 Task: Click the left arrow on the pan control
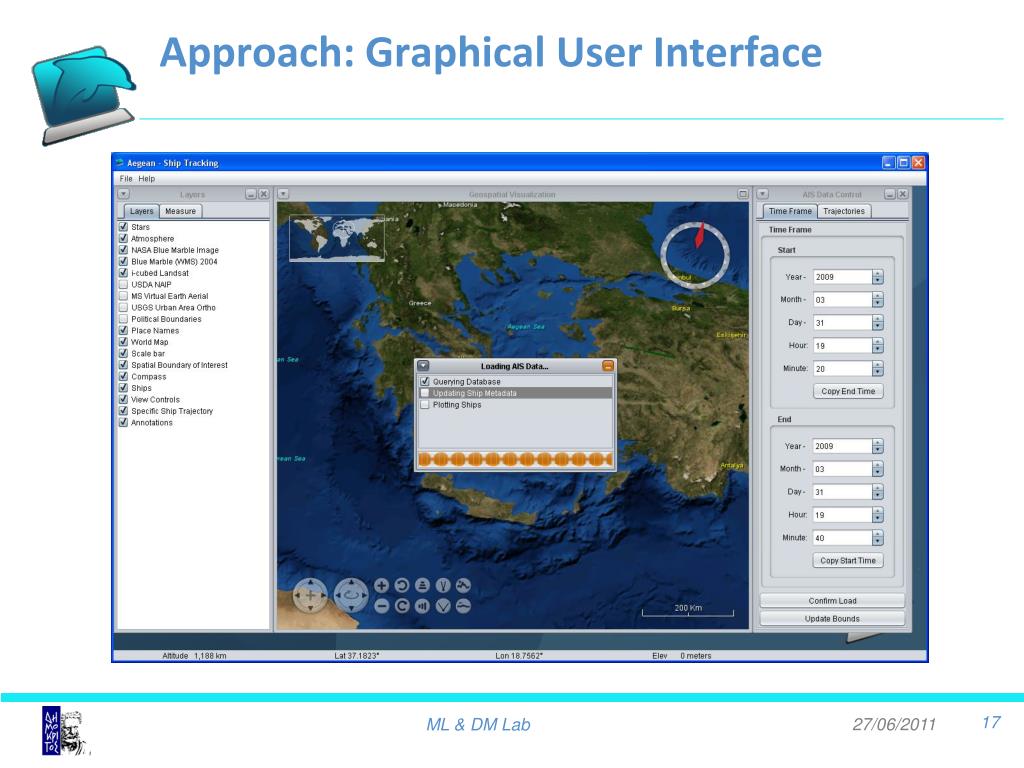(297, 595)
